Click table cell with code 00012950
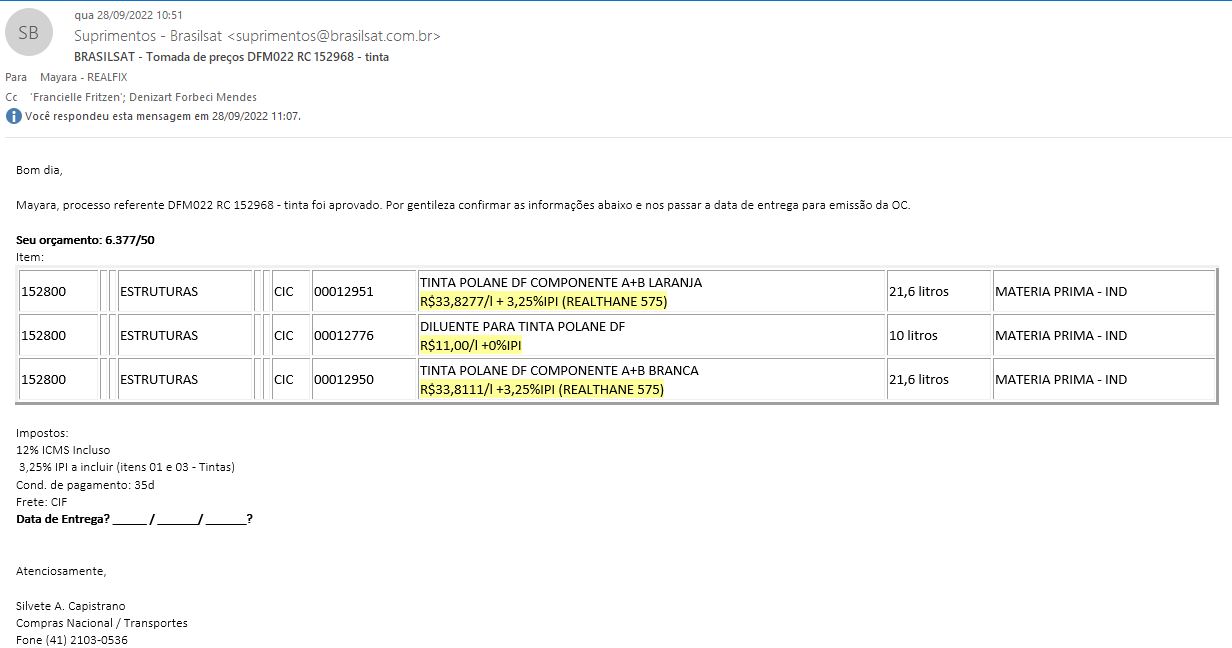This screenshot has height=648, width=1232. click(343, 380)
